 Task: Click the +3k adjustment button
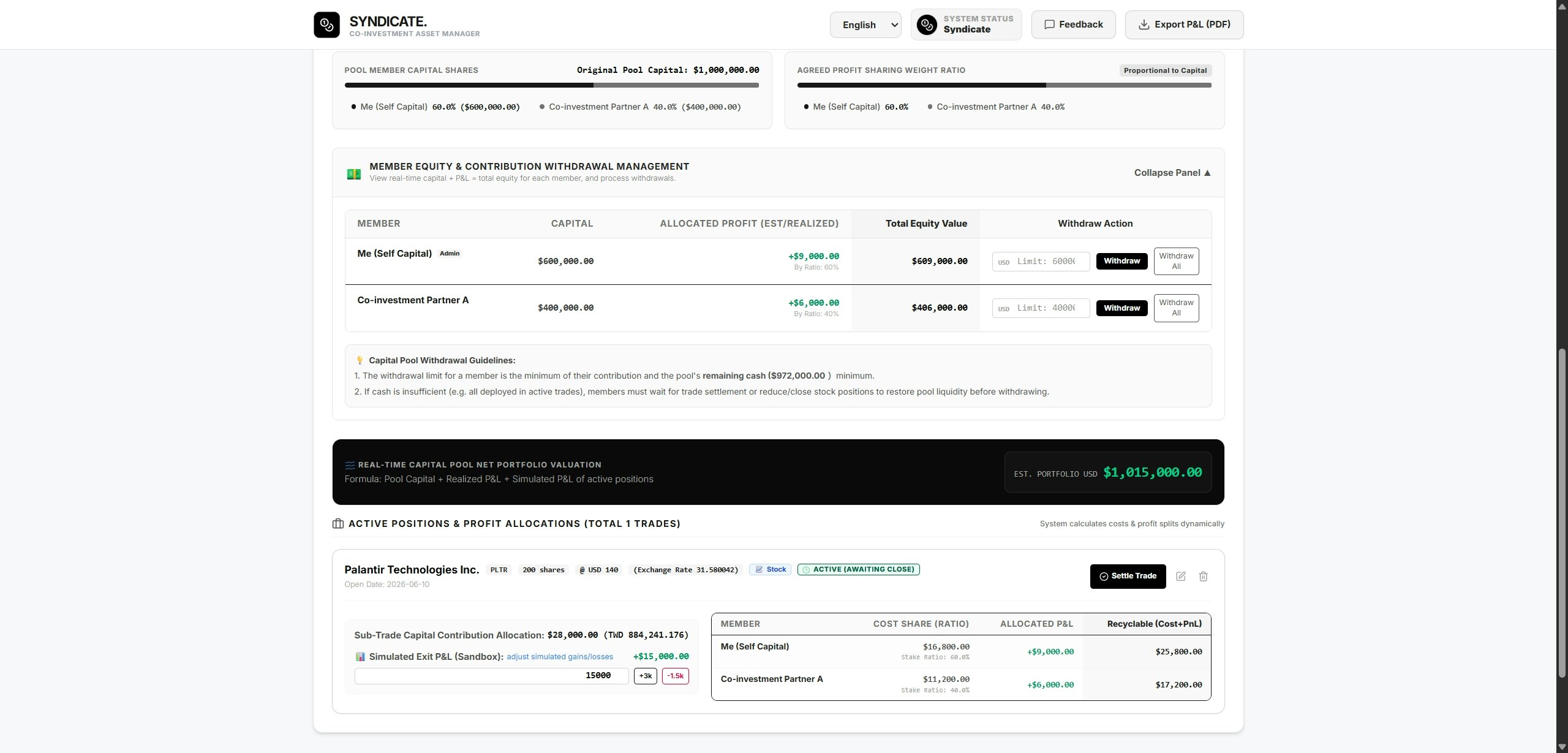646,676
